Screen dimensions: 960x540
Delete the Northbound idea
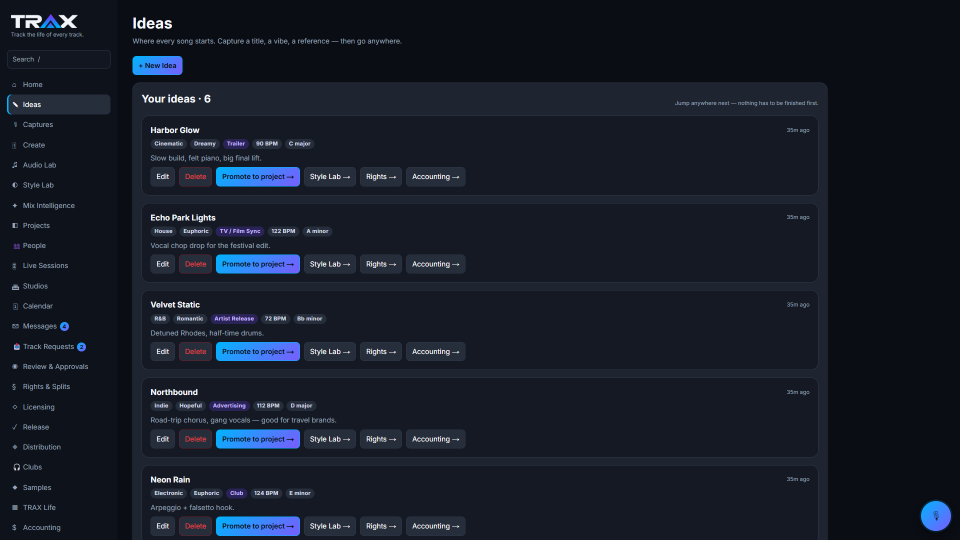tap(195, 439)
